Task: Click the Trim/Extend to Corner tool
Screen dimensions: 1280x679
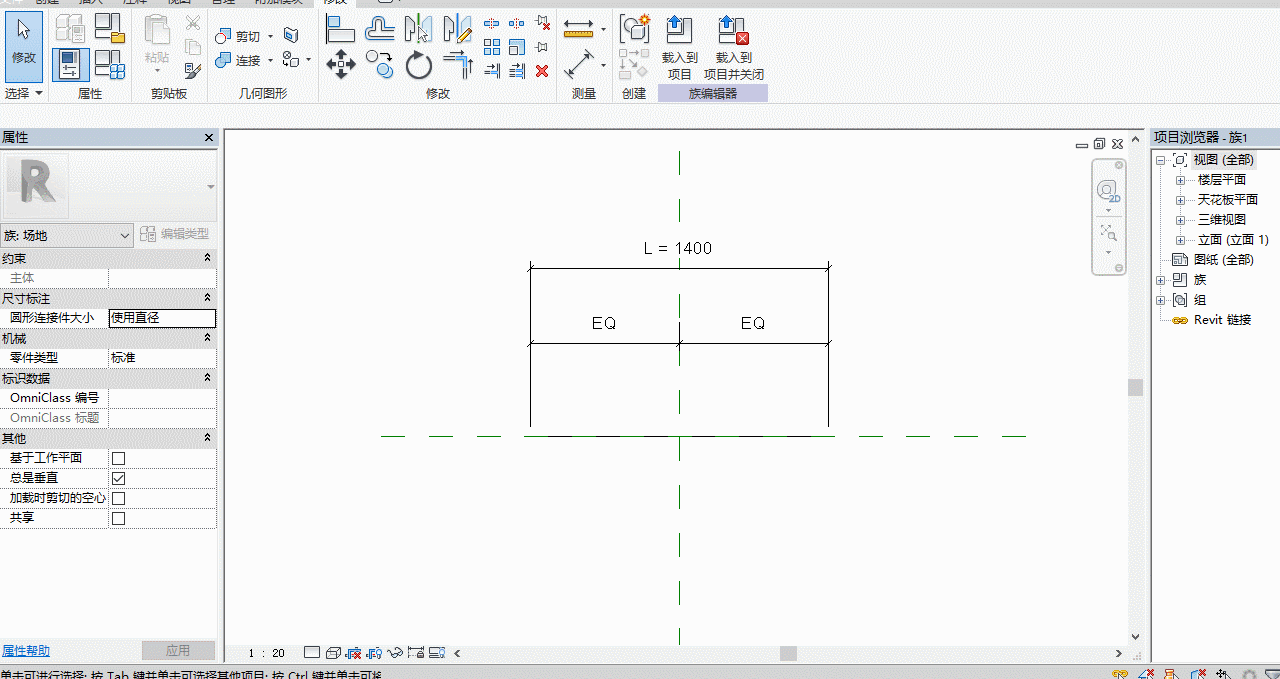Action: (458, 66)
